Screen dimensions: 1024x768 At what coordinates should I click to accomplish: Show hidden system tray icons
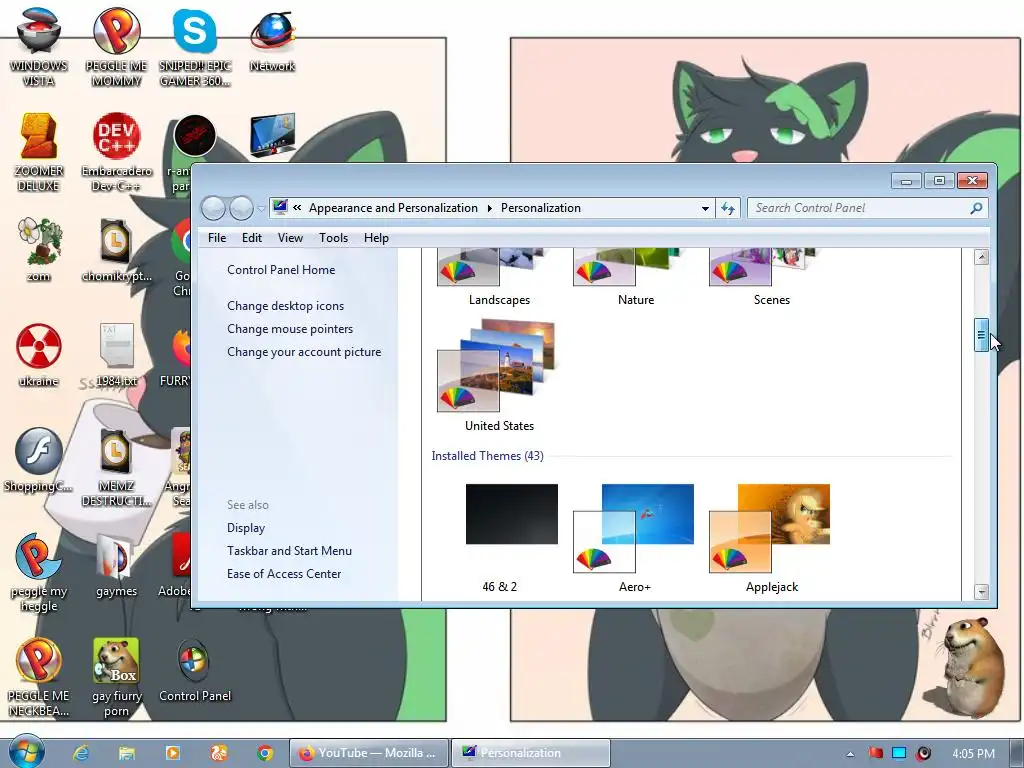[850, 754]
